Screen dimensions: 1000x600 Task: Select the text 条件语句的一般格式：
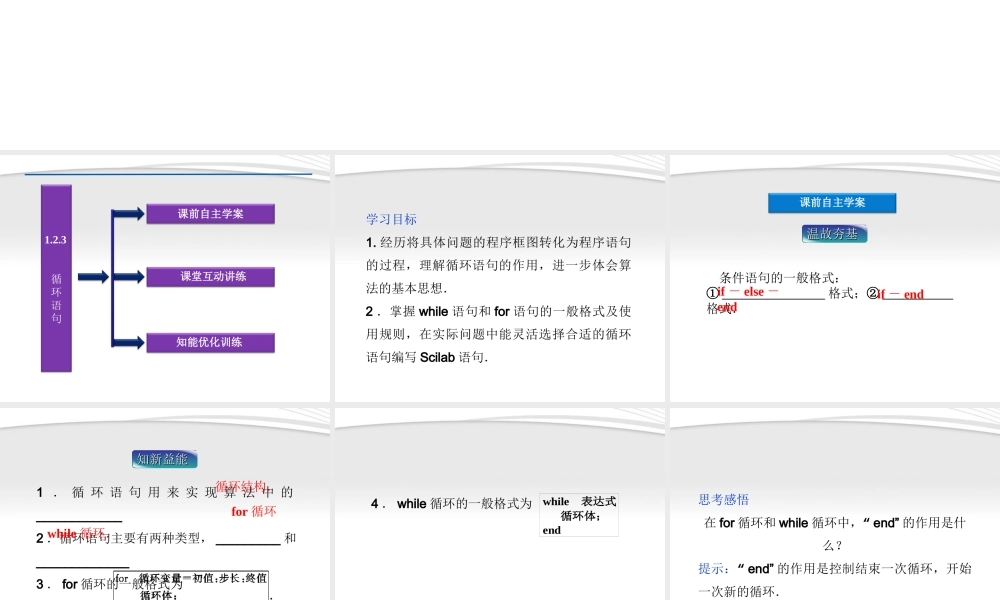coord(780,277)
